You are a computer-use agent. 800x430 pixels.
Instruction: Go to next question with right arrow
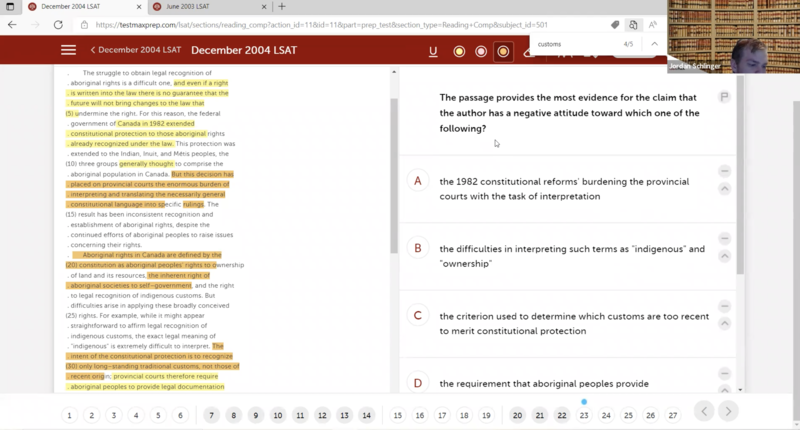pyautogui.click(x=728, y=411)
